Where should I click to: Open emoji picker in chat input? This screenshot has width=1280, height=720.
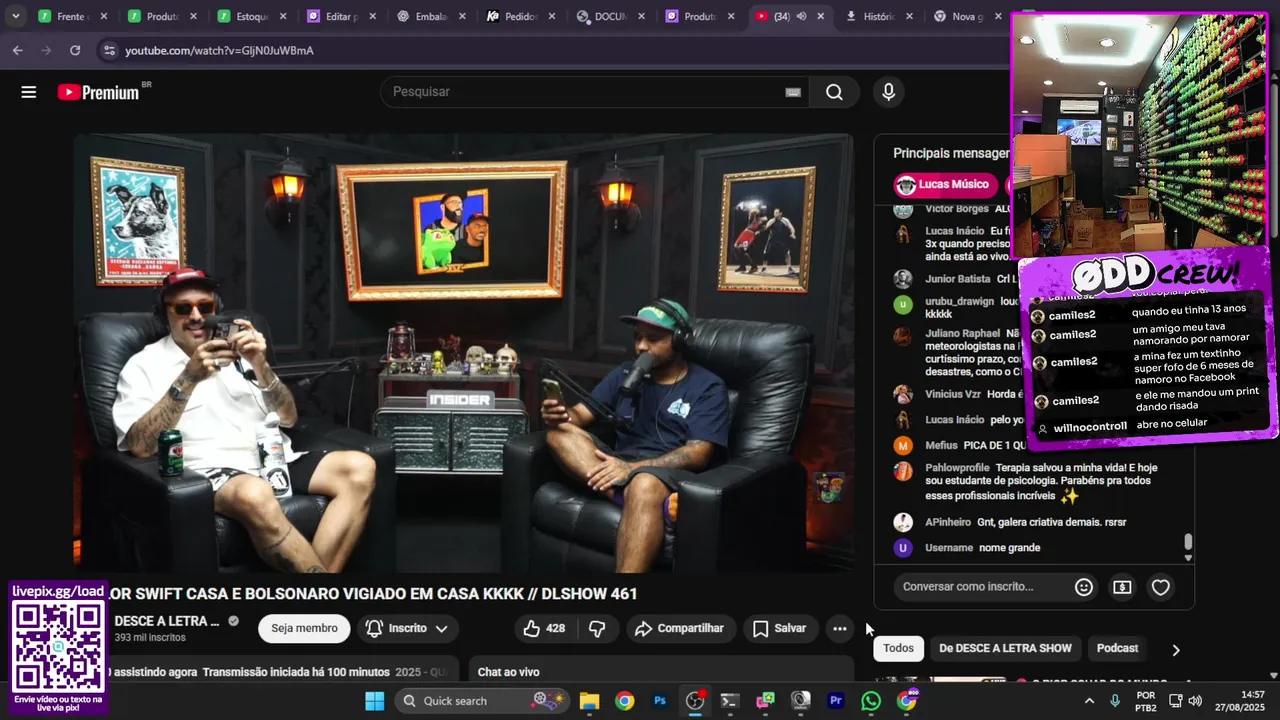[x=1083, y=587]
